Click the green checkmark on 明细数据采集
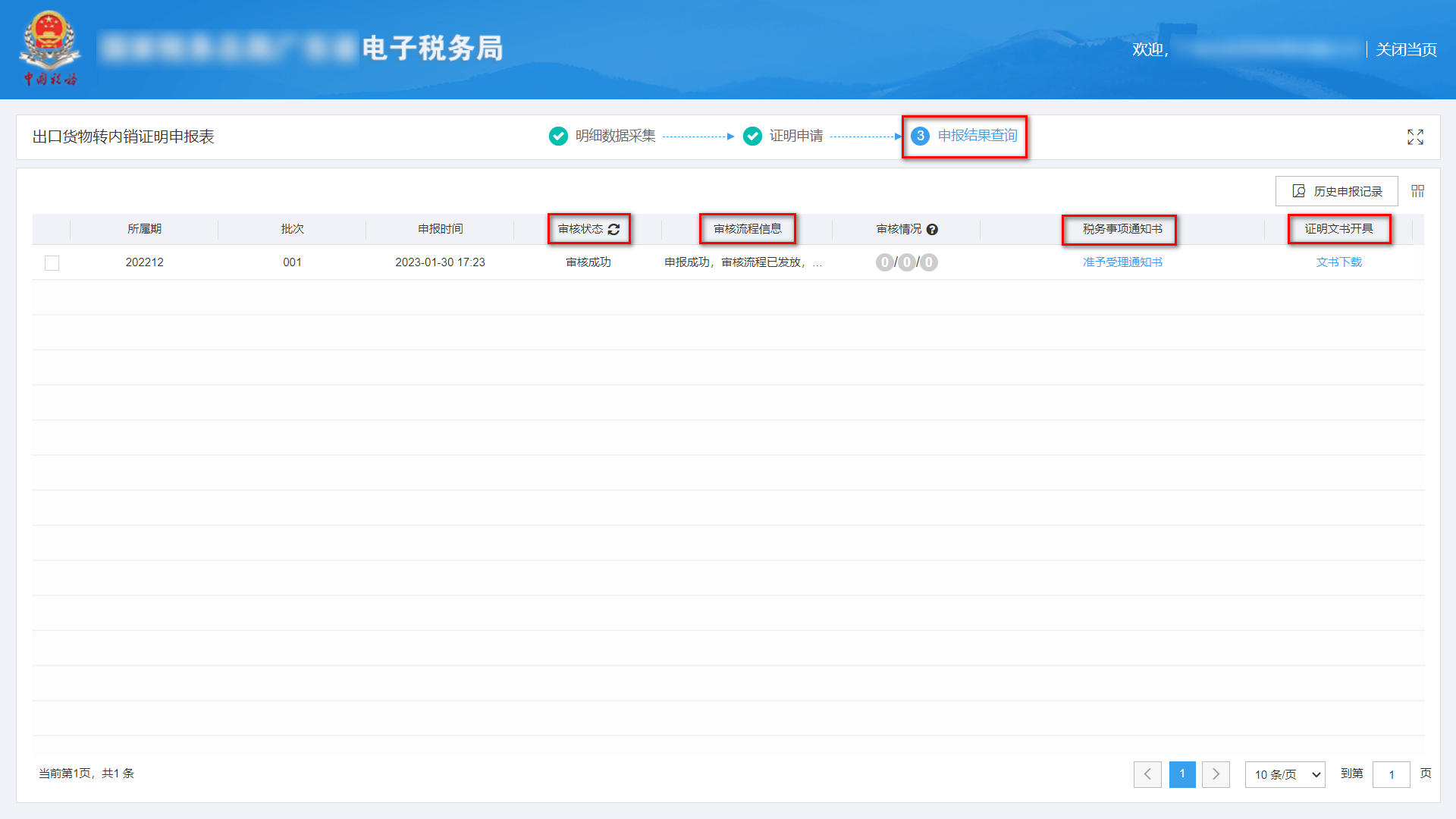1456x819 pixels. point(558,136)
